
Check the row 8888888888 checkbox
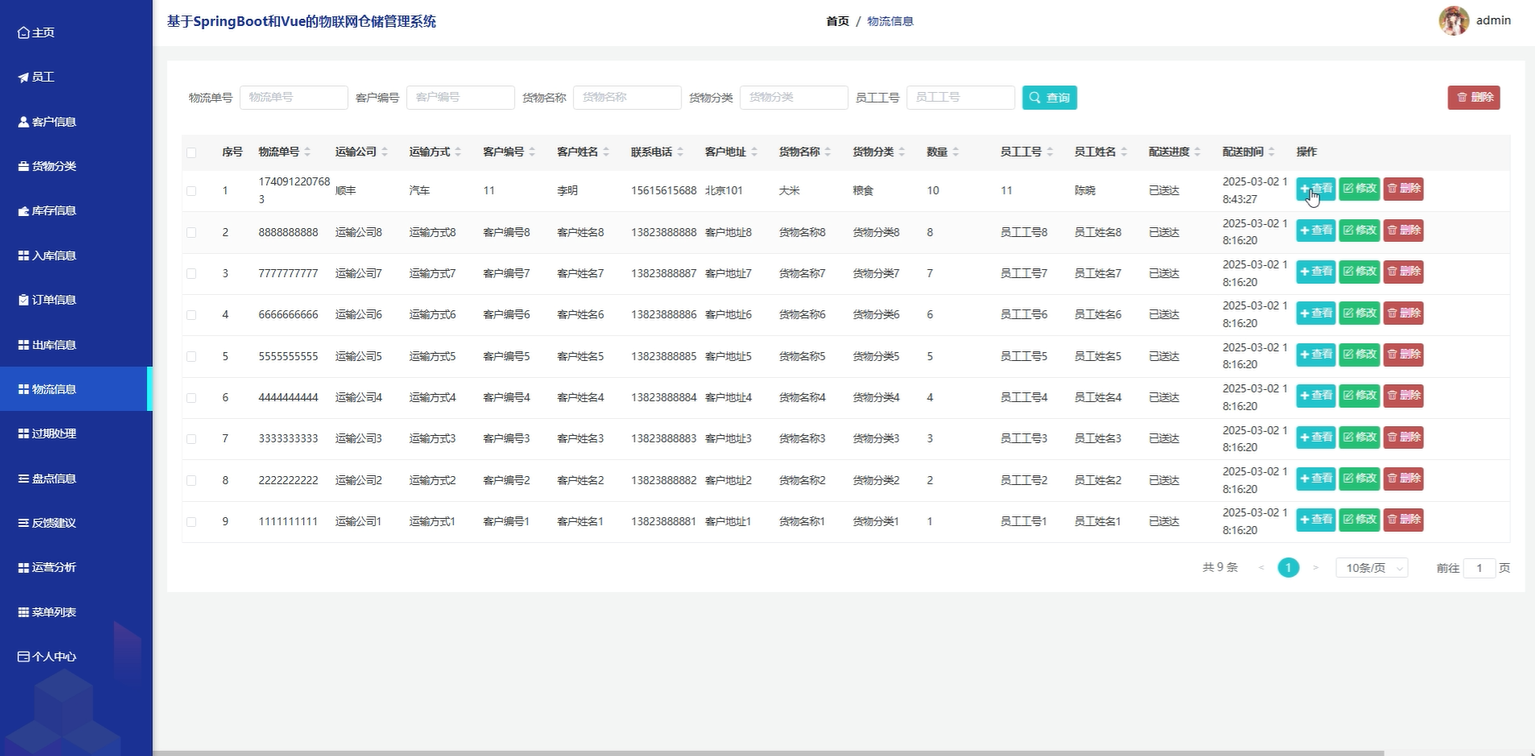coord(191,232)
